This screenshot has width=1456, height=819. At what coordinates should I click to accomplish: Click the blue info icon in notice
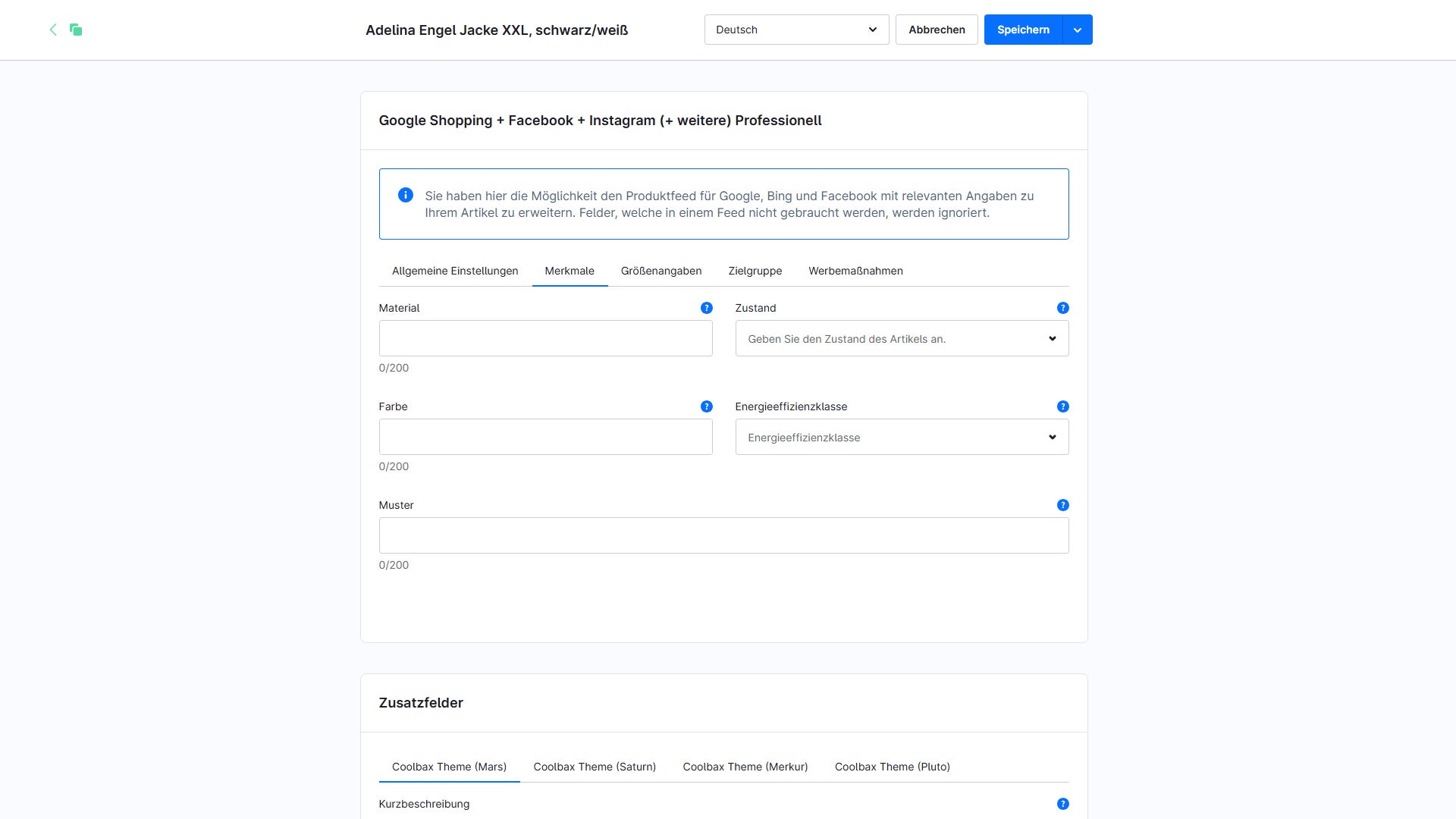(406, 195)
